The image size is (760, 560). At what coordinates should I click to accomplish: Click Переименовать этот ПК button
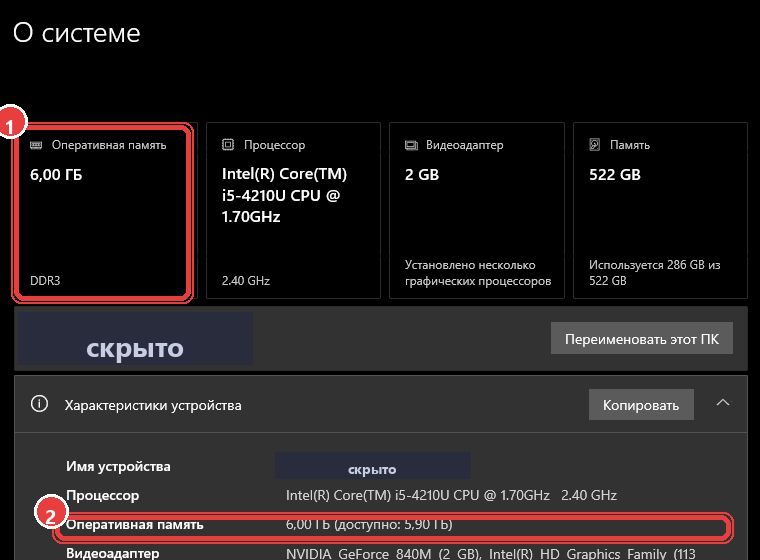[642, 338]
